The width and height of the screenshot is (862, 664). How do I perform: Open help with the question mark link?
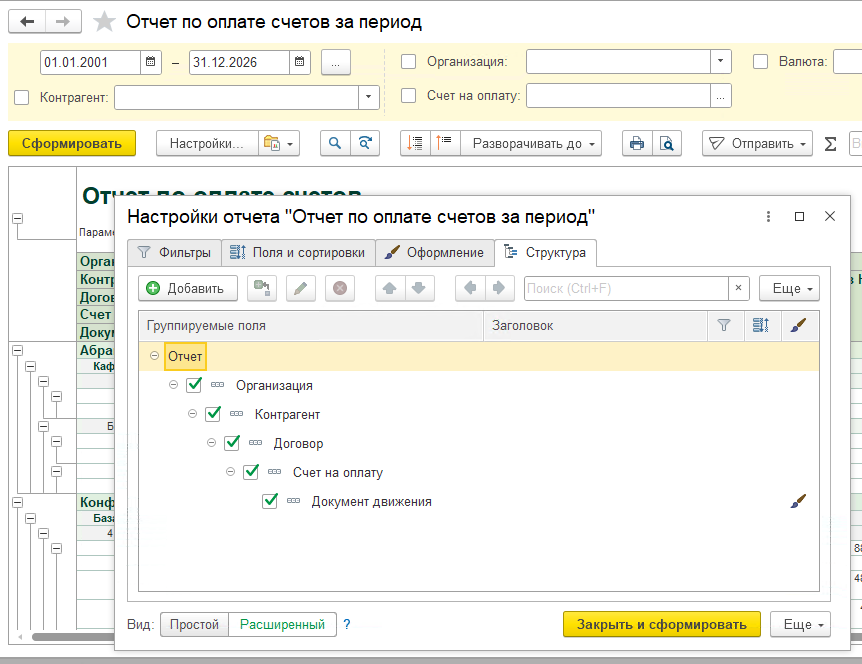click(347, 624)
